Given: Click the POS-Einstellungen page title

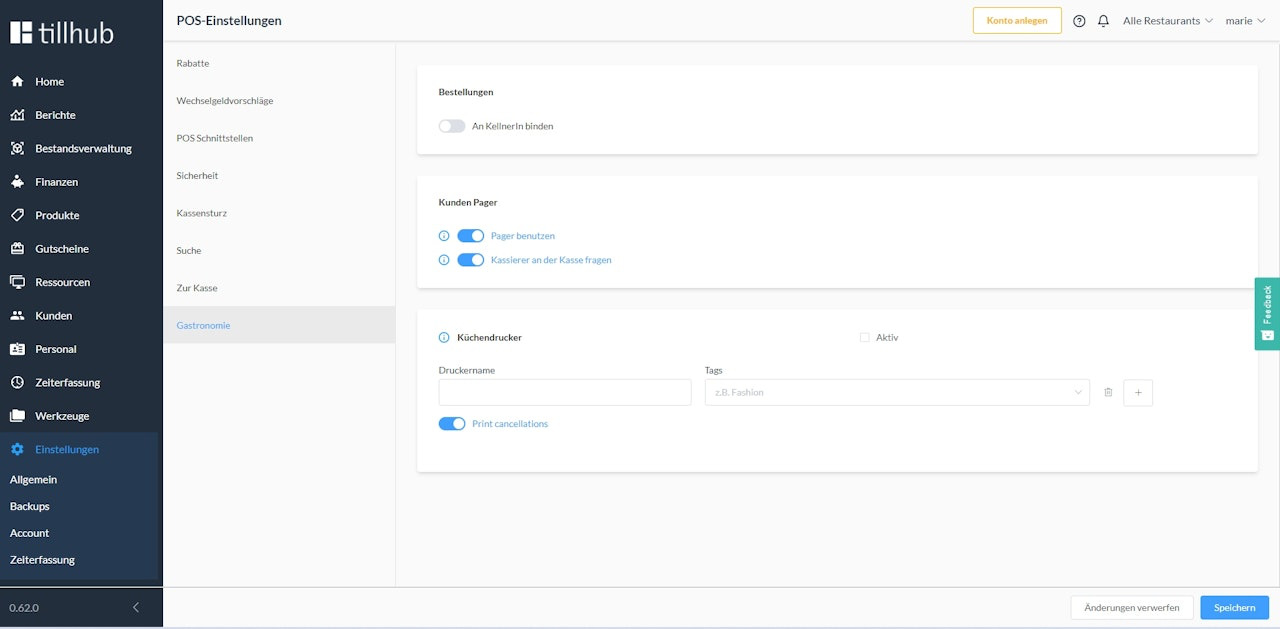Looking at the screenshot, I should (x=229, y=21).
